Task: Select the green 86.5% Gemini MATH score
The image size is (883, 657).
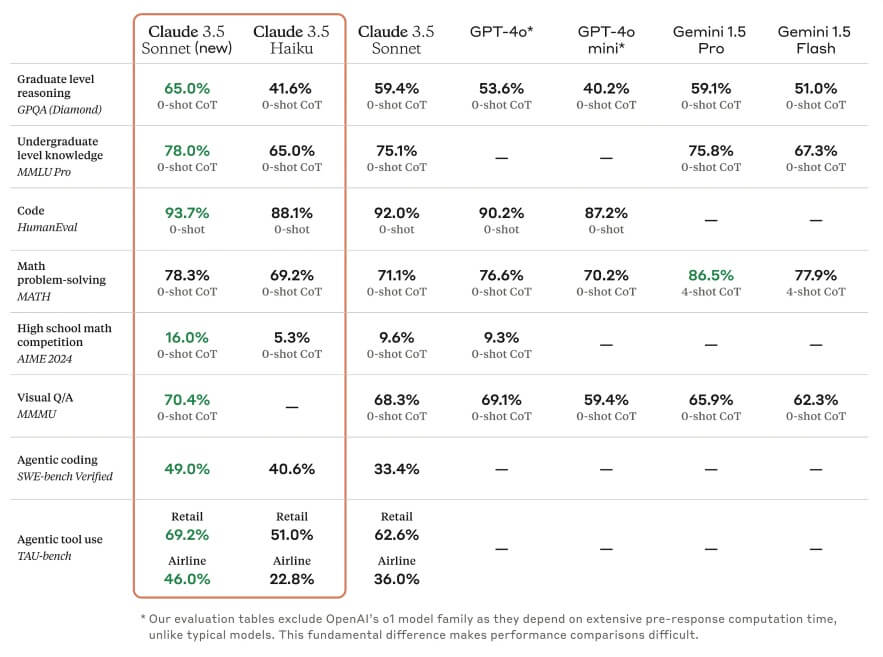Action: point(711,275)
